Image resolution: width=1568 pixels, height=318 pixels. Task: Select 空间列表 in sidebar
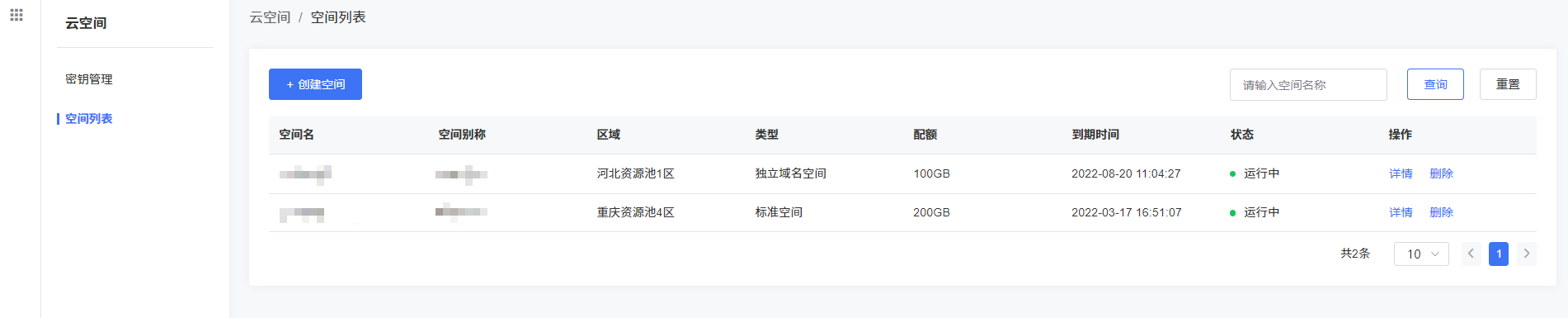click(89, 119)
